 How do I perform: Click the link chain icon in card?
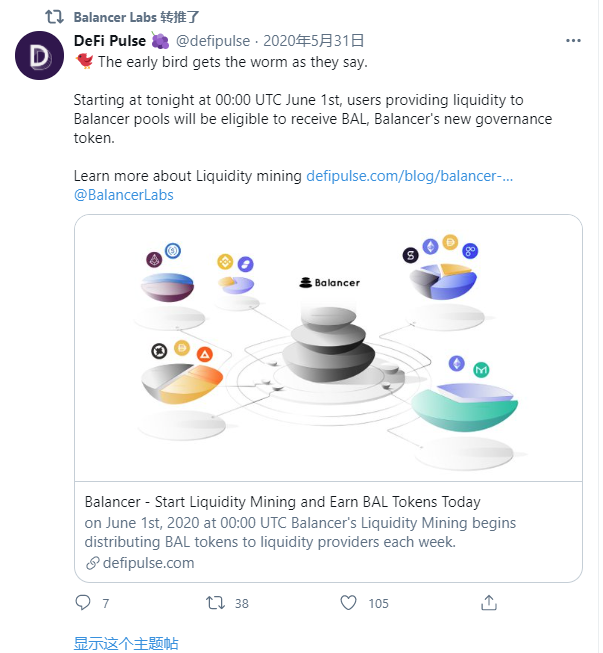[x=93, y=563]
